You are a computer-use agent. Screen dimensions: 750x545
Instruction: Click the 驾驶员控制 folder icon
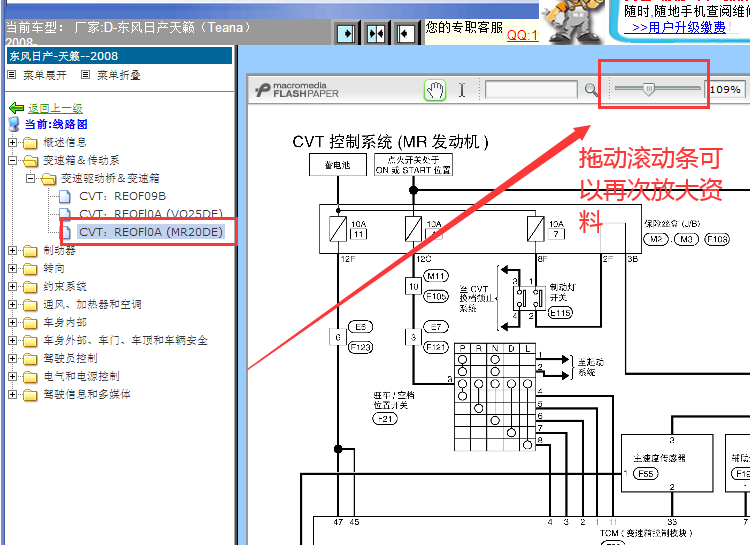pos(30,359)
